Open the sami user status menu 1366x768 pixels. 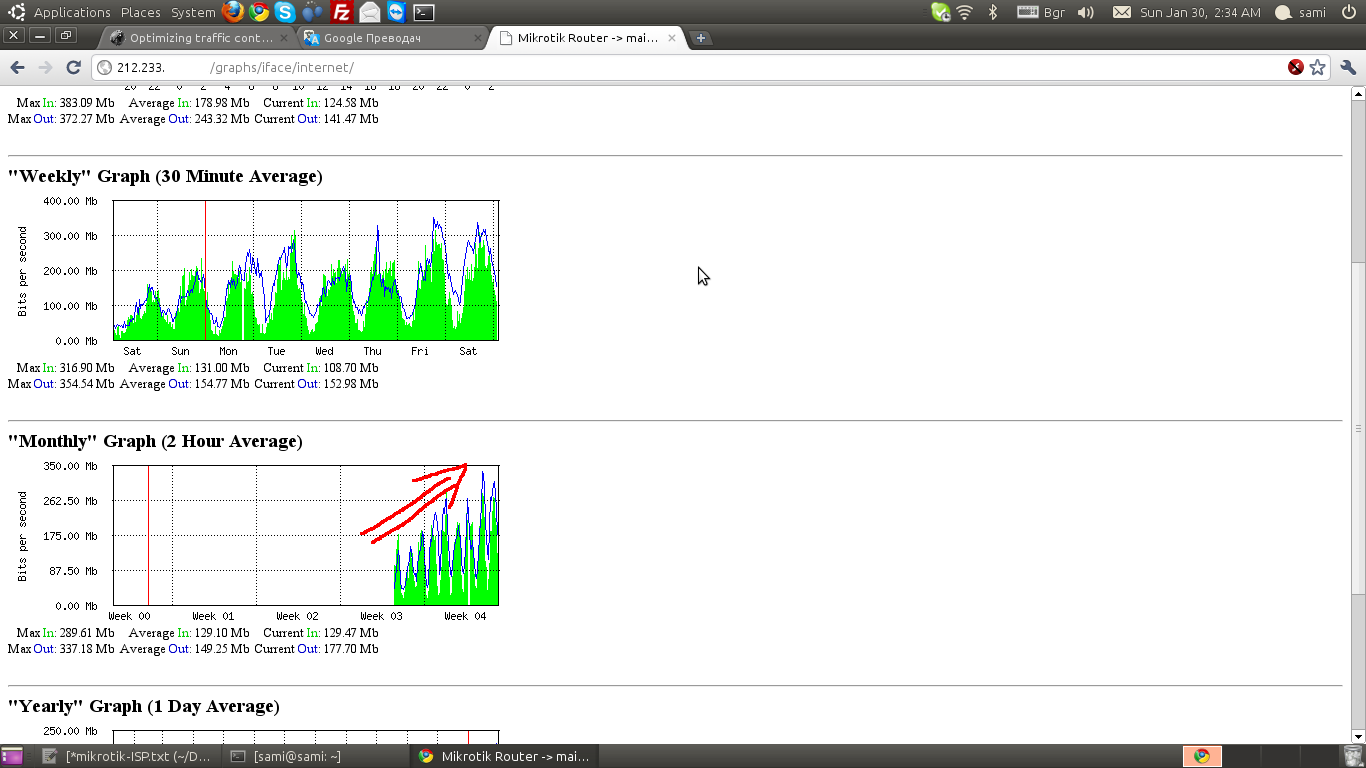point(1301,12)
